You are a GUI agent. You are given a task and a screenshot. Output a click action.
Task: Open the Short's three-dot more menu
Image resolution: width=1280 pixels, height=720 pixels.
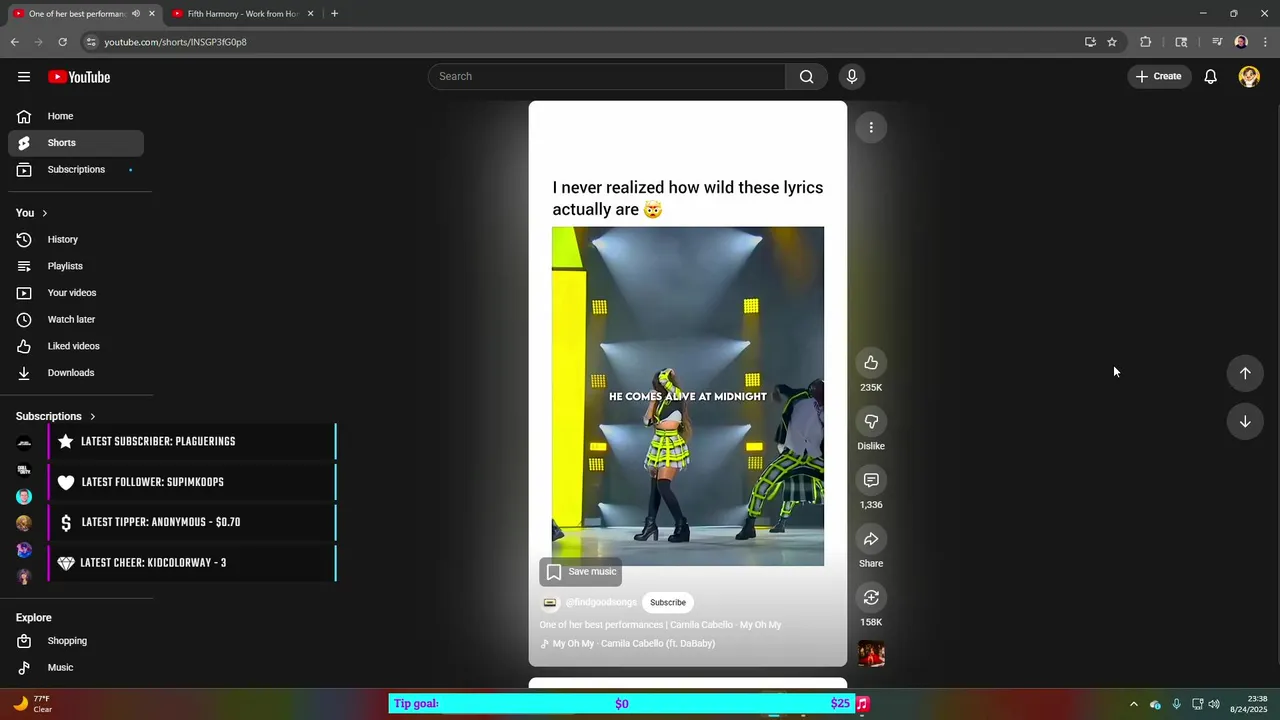871,128
